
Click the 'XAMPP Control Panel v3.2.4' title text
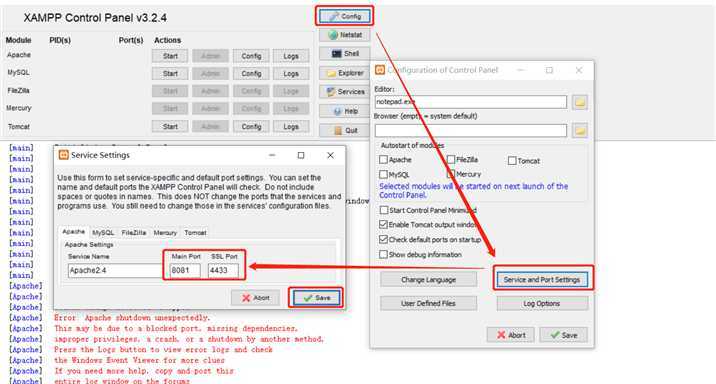click(x=95, y=18)
